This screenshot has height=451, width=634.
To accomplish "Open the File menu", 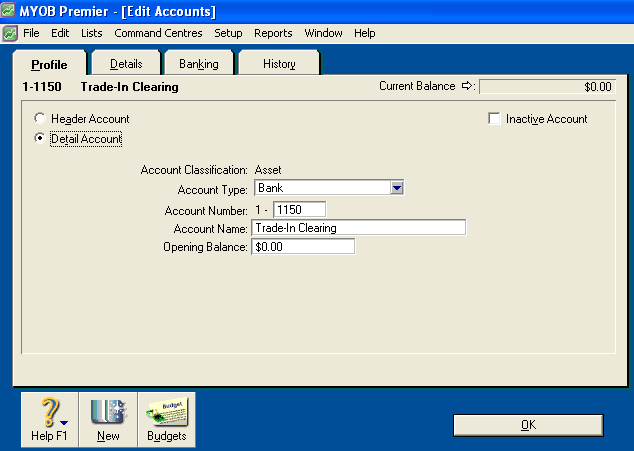I will [31, 33].
